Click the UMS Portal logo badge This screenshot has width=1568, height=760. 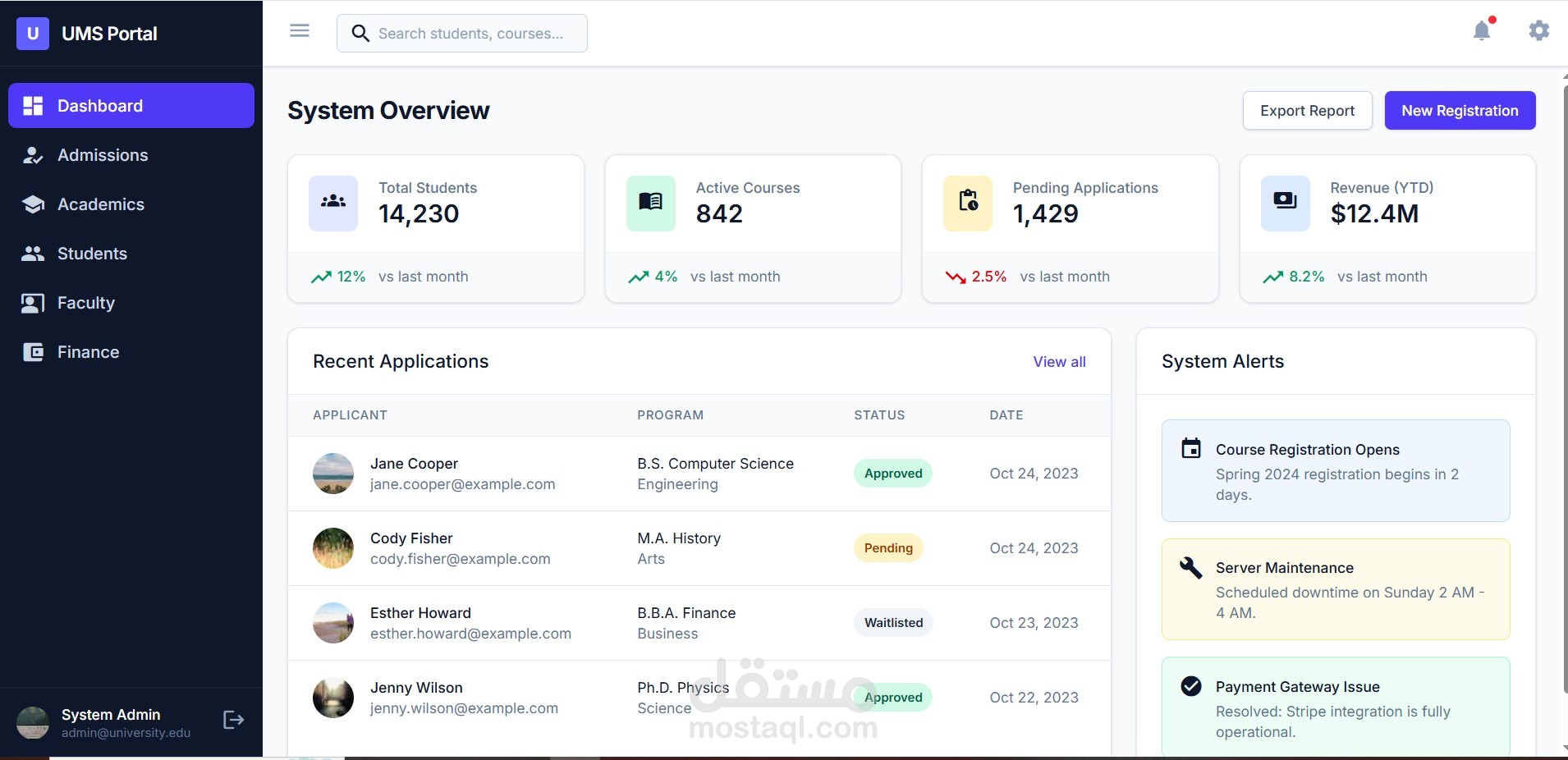33,34
